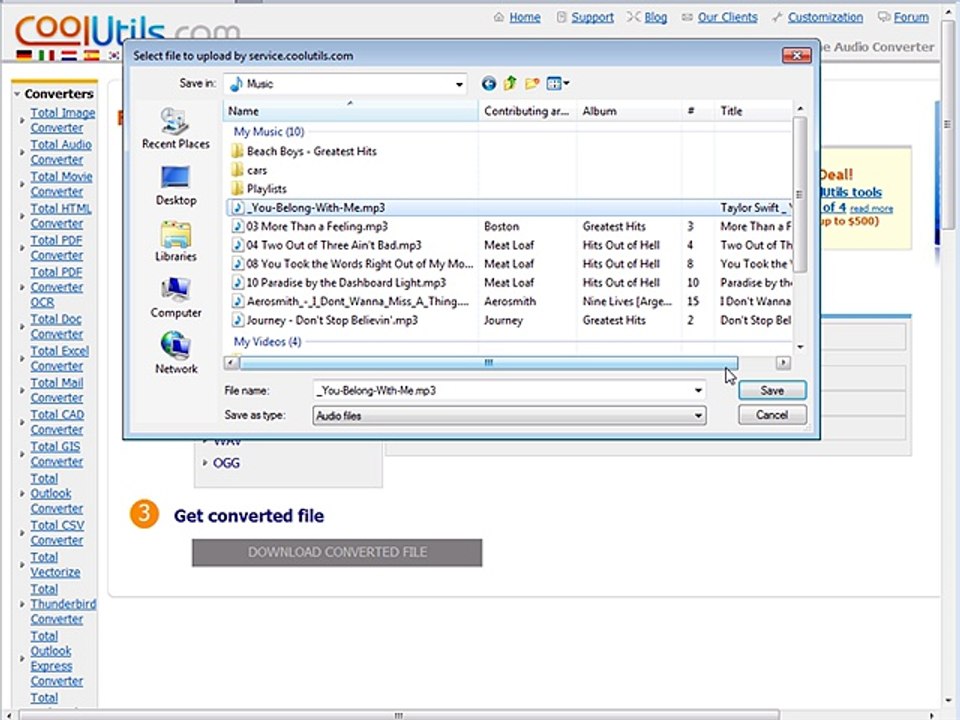Collapse the My Music (10) group

(269, 132)
